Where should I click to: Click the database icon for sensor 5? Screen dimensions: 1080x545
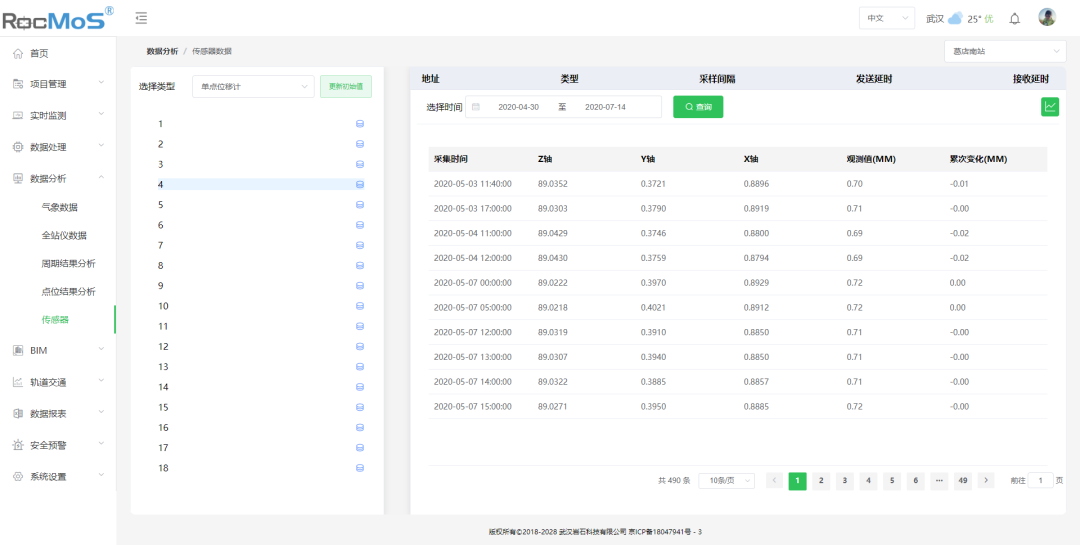(x=360, y=205)
